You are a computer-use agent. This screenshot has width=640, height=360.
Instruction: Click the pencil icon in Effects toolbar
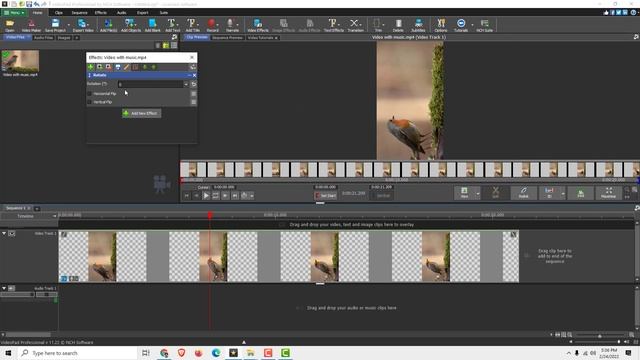pyautogui.click(x=127, y=67)
